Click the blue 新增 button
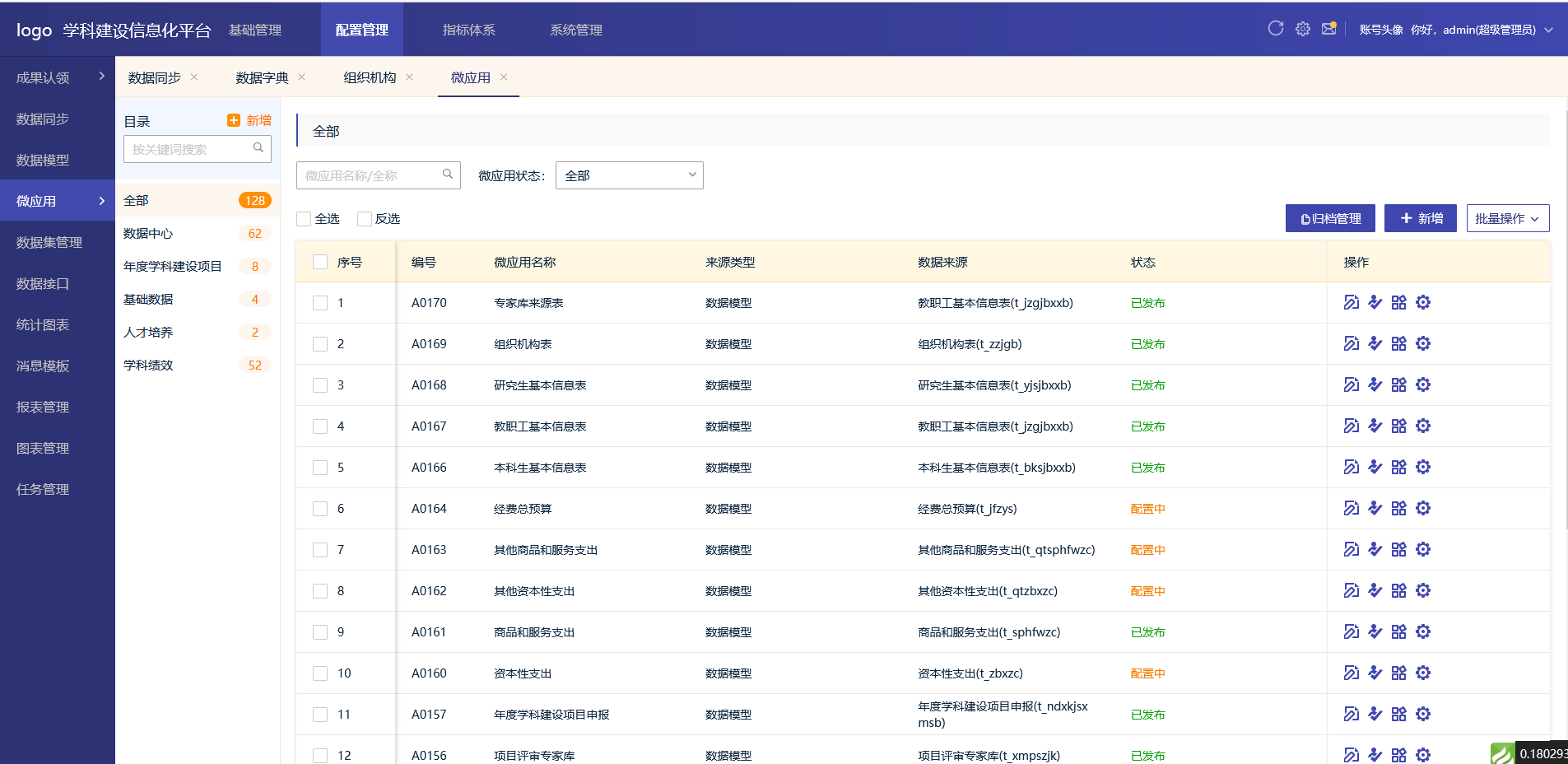Screen dimensions: 1568x764 pyautogui.click(x=1421, y=218)
